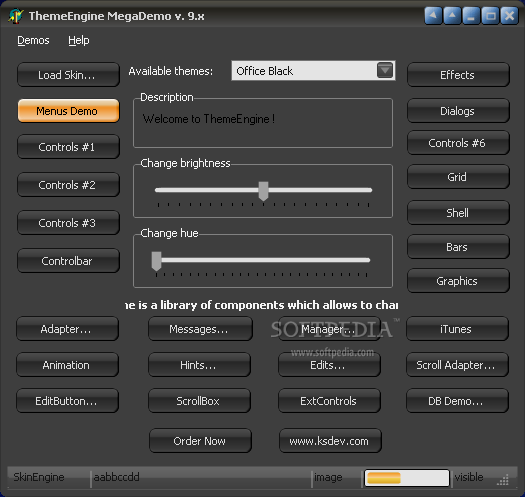
Task: Click the hue slider thumb
Action: tap(156, 261)
